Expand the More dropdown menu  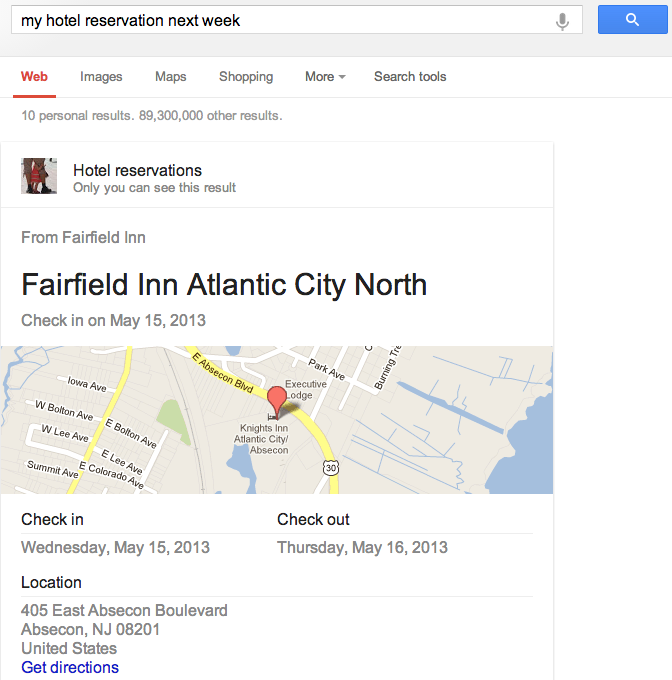point(325,77)
